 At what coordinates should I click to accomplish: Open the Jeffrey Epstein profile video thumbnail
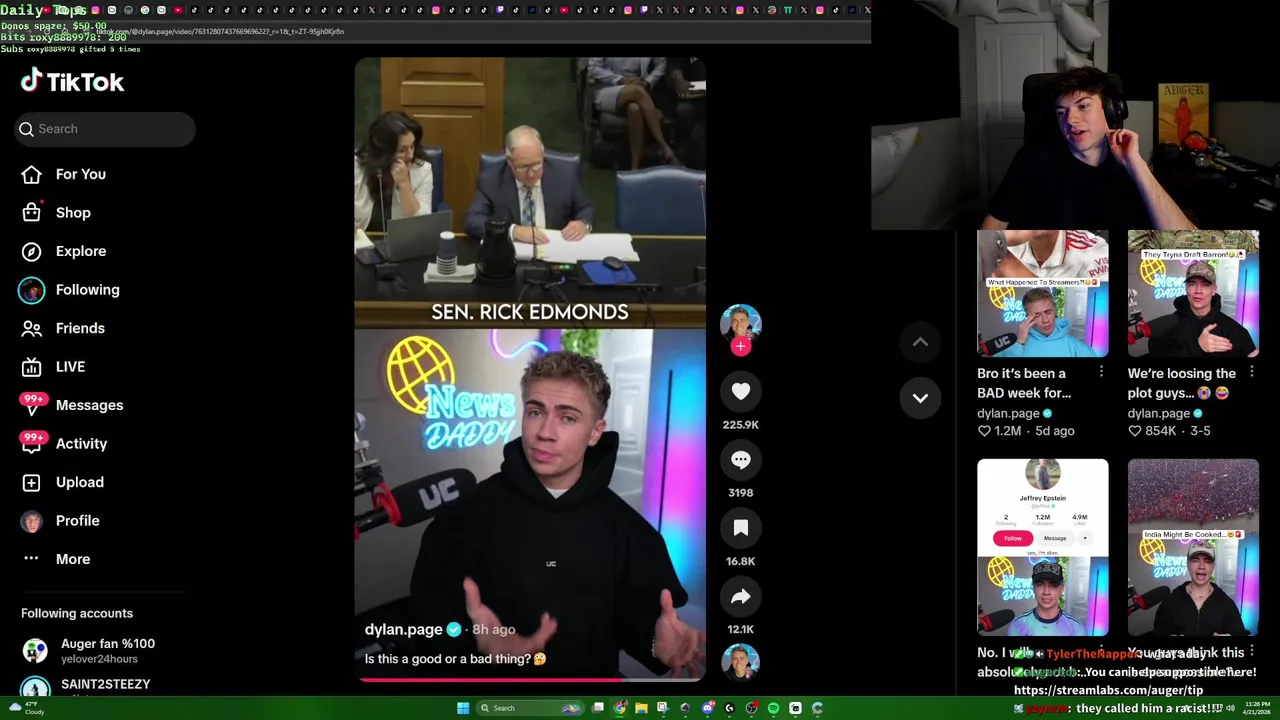[1042, 547]
